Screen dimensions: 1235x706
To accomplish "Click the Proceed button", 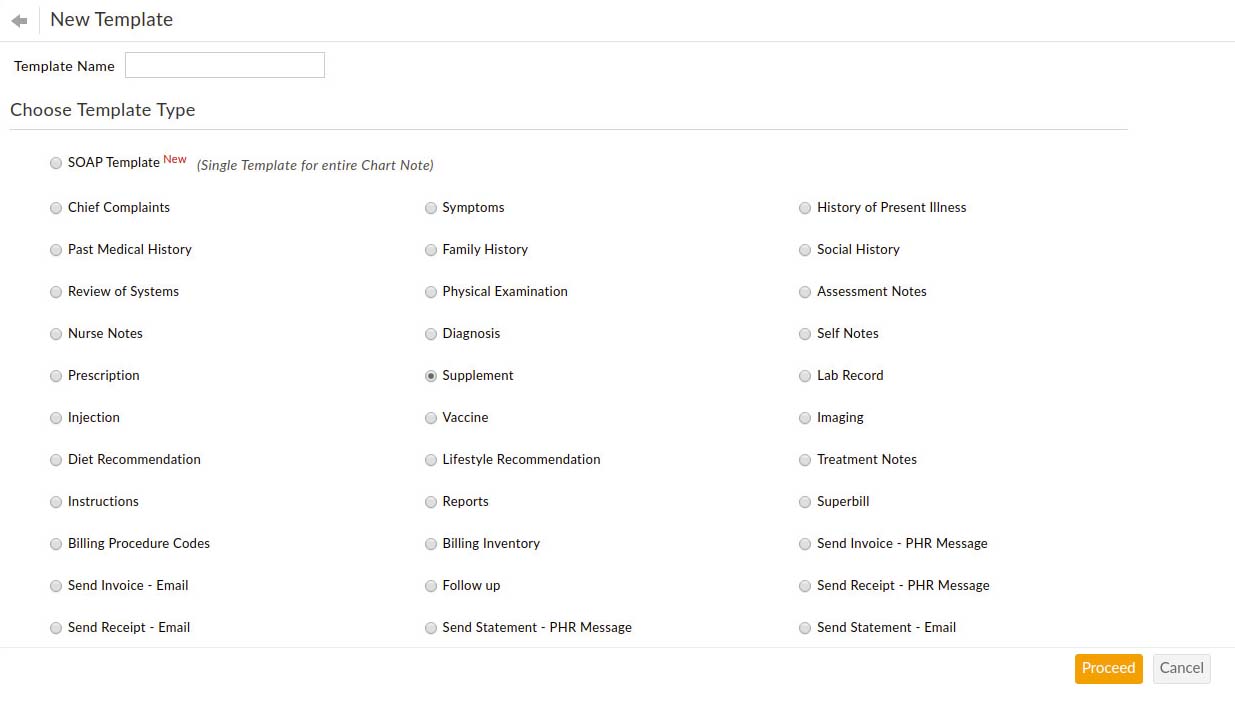I will pos(1108,668).
